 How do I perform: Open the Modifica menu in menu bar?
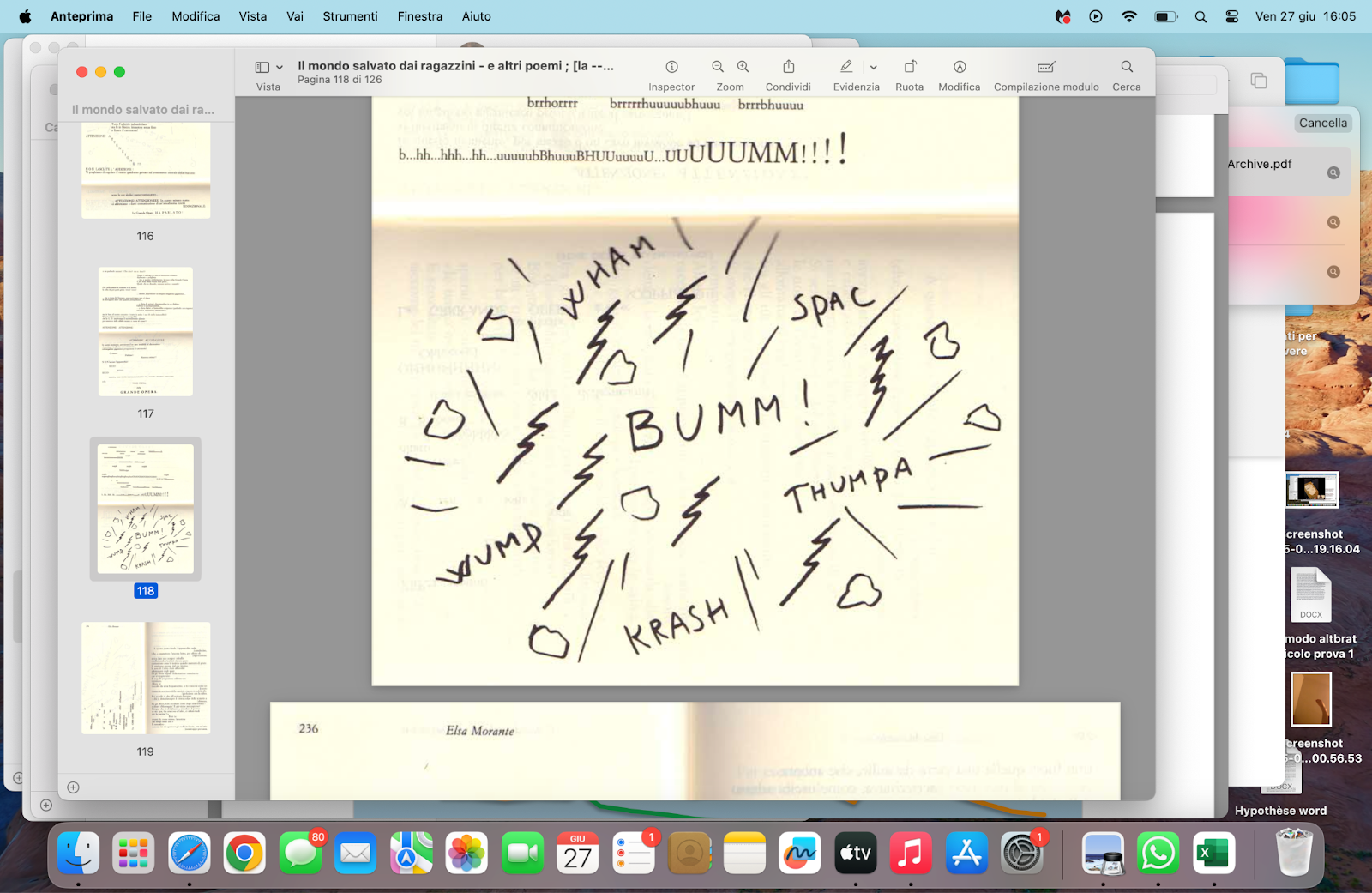point(196,16)
